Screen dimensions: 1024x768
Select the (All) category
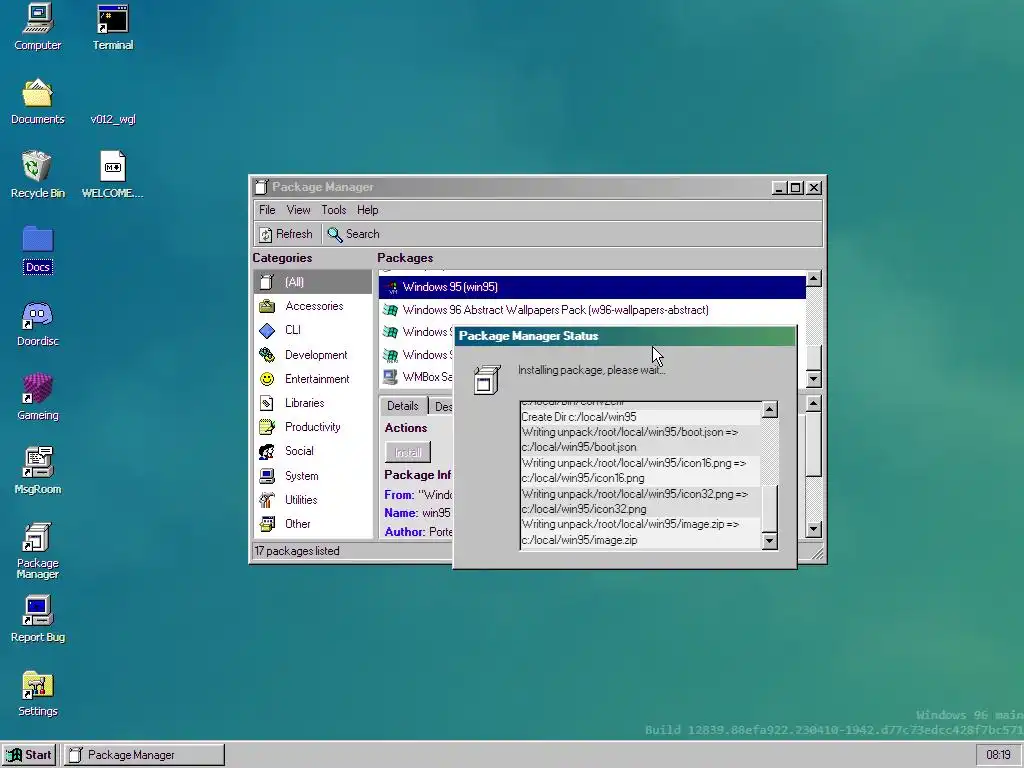[x=312, y=282]
